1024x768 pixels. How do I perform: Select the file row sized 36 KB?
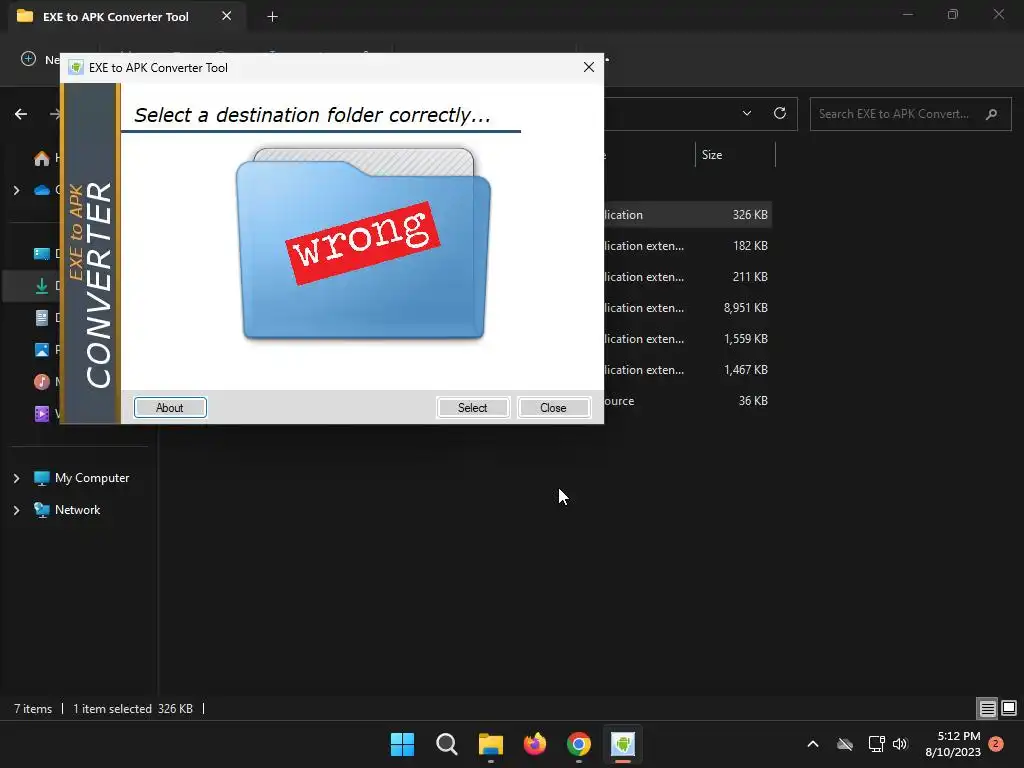click(687, 401)
